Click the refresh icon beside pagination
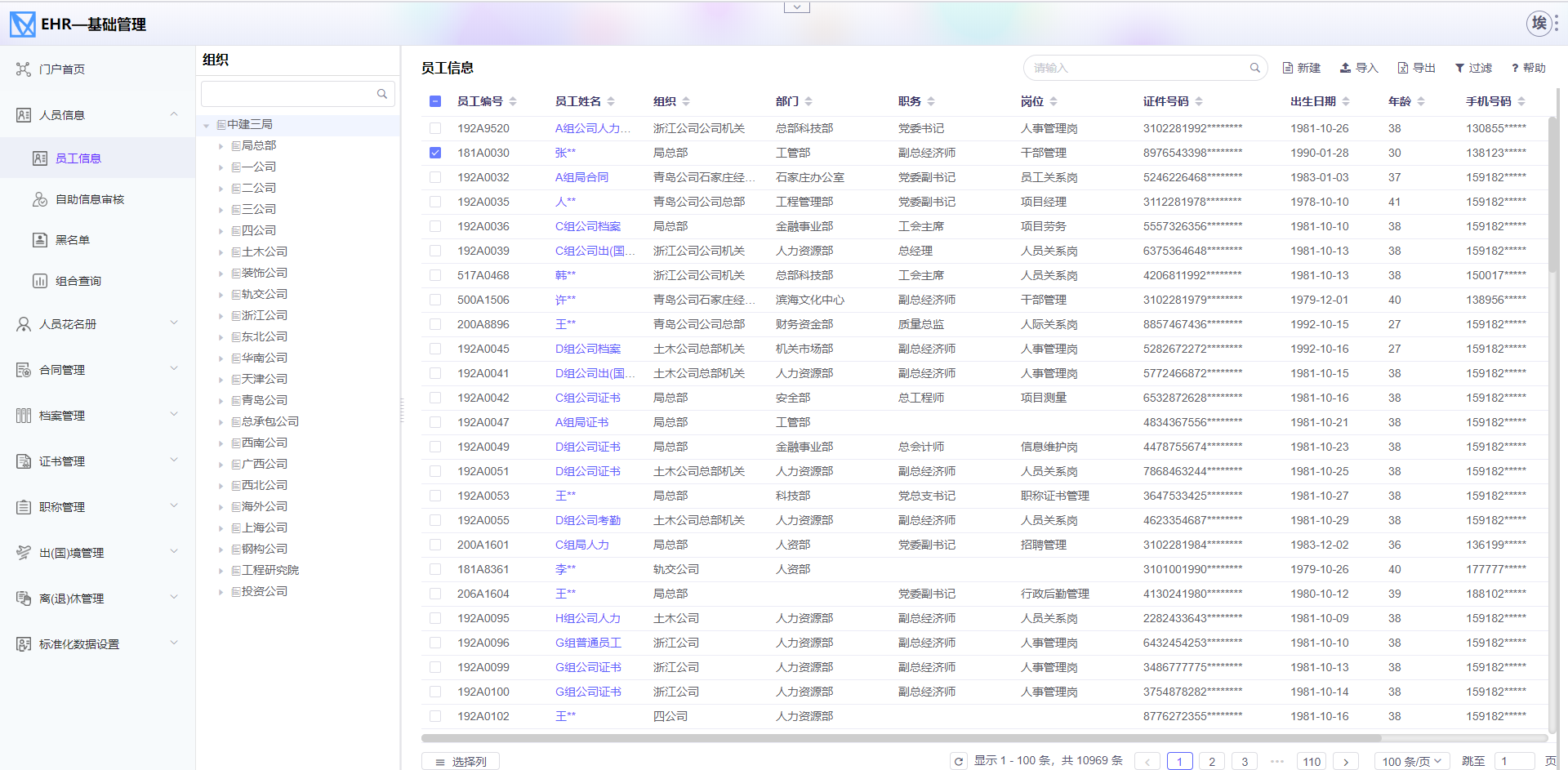The height and width of the screenshot is (770, 1568). (x=959, y=761)
